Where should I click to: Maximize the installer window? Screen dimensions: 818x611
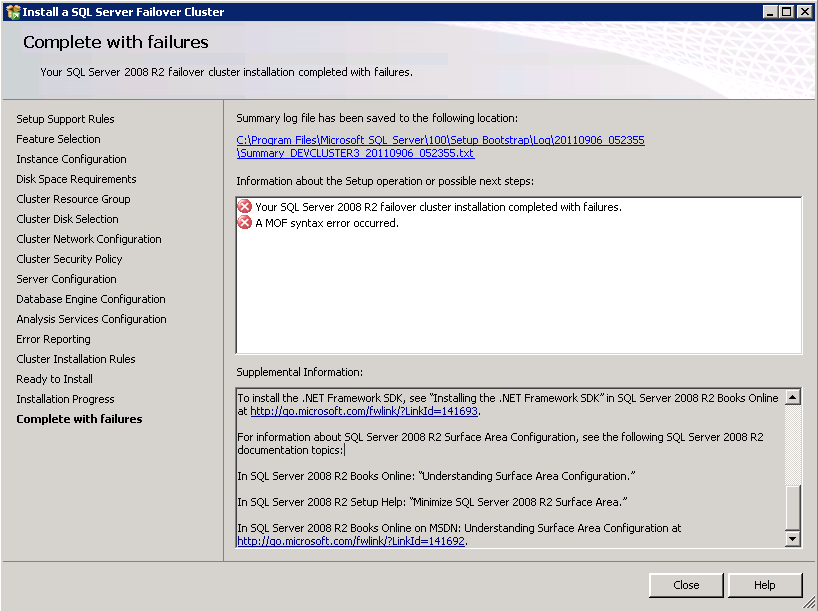(786, 12)
